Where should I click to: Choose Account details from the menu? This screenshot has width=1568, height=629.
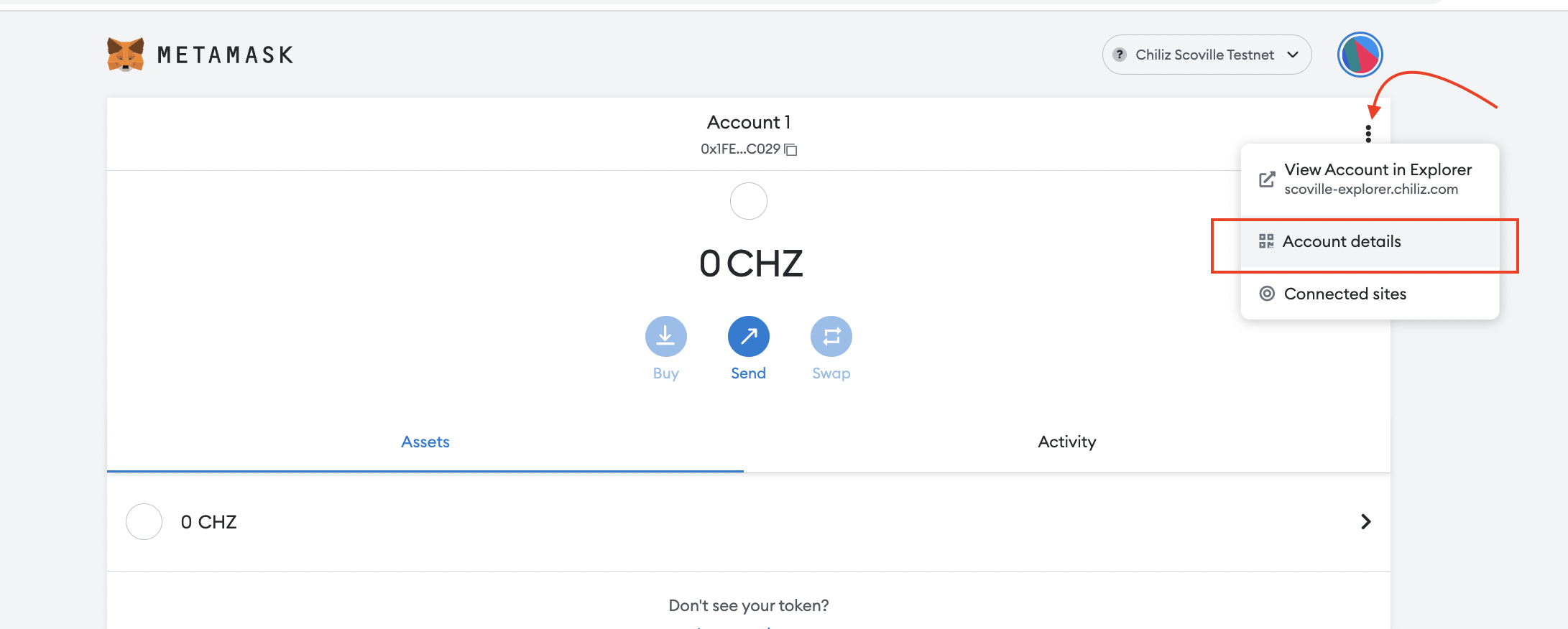pyautogui.click(x=1342, y=242)
